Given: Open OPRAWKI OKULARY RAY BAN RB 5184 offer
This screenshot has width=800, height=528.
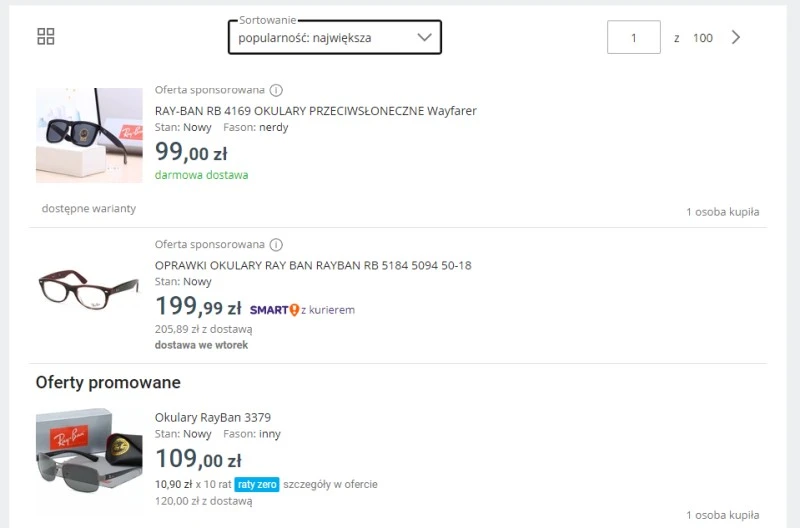Looking at the screenshot, I should click(x=313, y=266).
